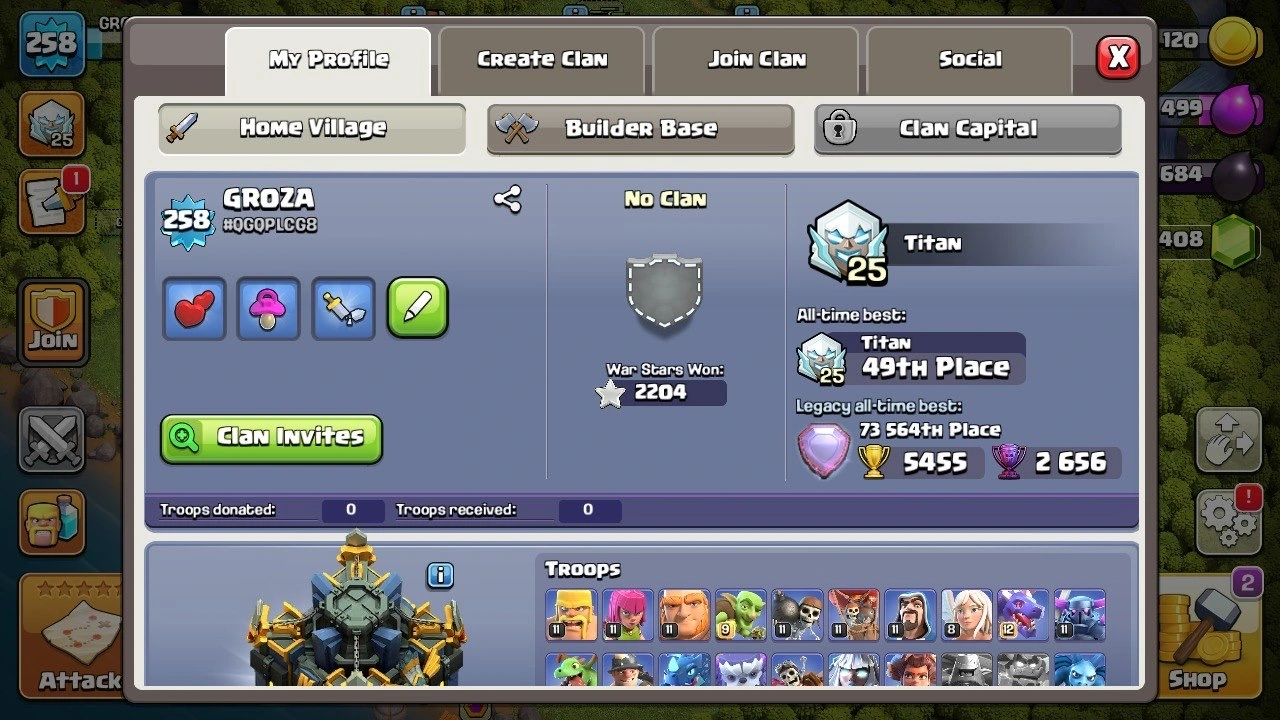Tap the share icon next to GROZA

pos(508,199)
